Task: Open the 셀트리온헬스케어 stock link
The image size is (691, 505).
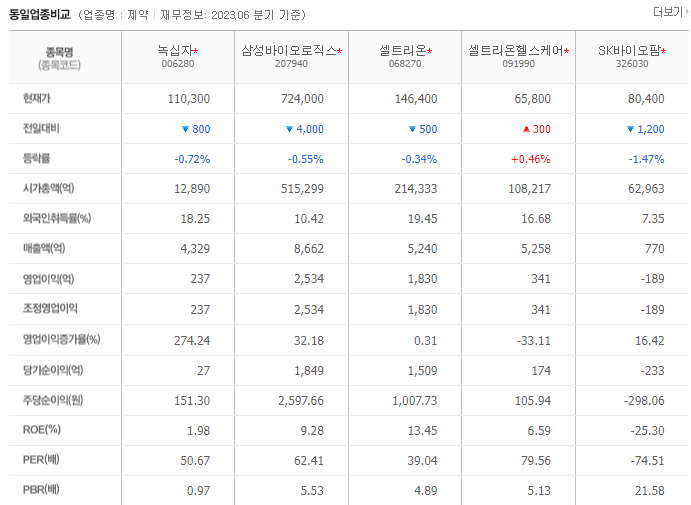Action: point(516,51)
